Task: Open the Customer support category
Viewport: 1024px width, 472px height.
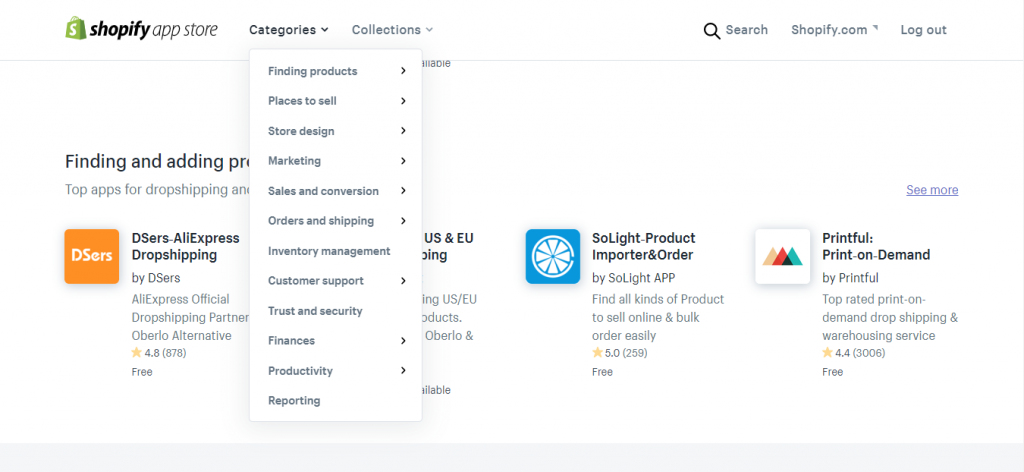Action: point(315,281)
